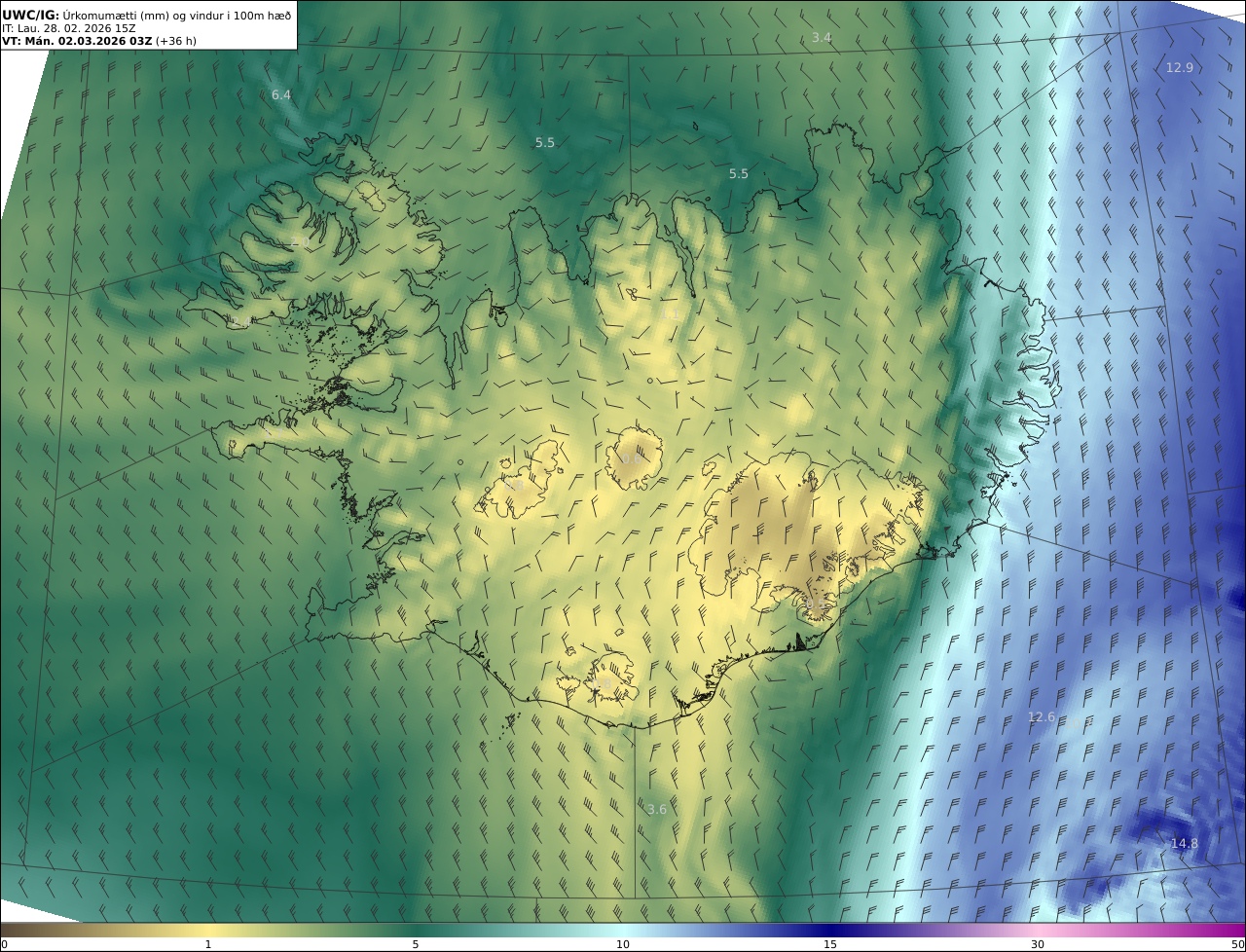Click the "10" tick label on the color scale
The height and width of the screenshot is (952, 1246).
(623, 944)
